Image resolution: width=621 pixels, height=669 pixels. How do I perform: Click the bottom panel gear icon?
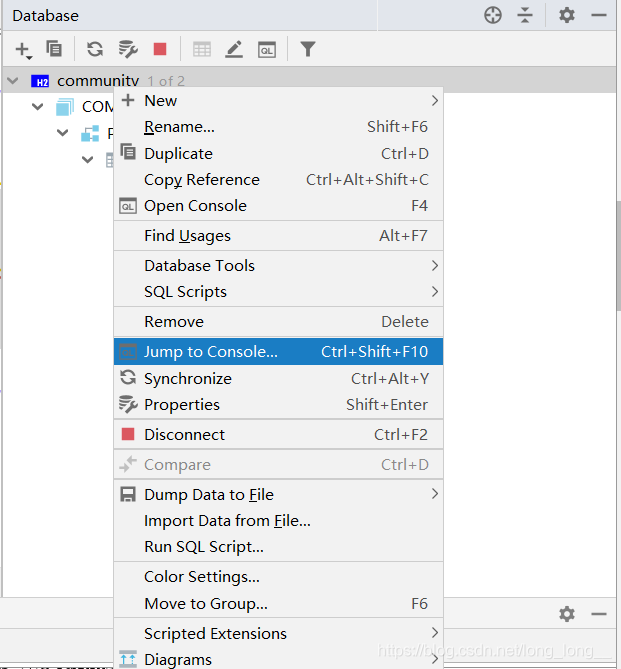click(x=567, y=614)
